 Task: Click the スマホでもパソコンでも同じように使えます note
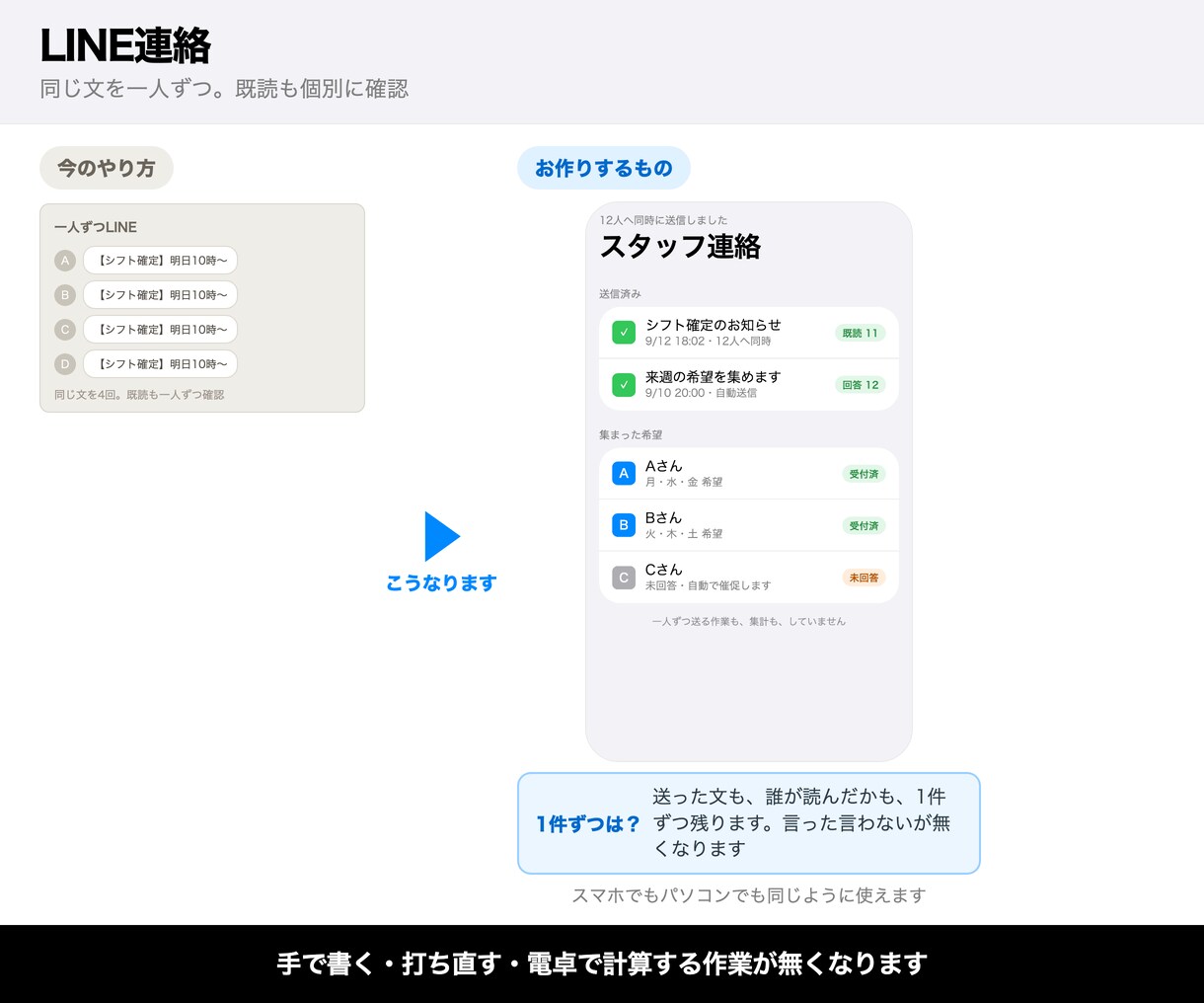point(749,895)
